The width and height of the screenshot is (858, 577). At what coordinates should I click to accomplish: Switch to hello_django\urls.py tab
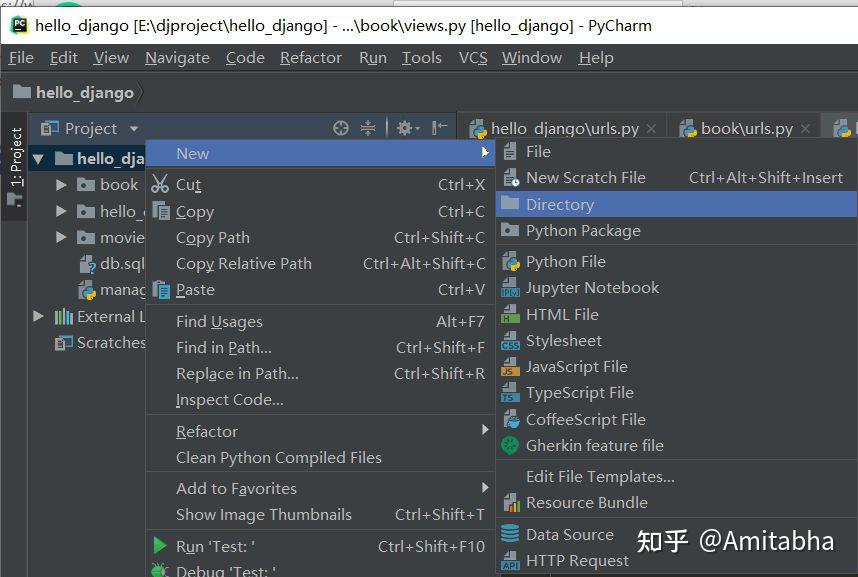coord(564,129)
